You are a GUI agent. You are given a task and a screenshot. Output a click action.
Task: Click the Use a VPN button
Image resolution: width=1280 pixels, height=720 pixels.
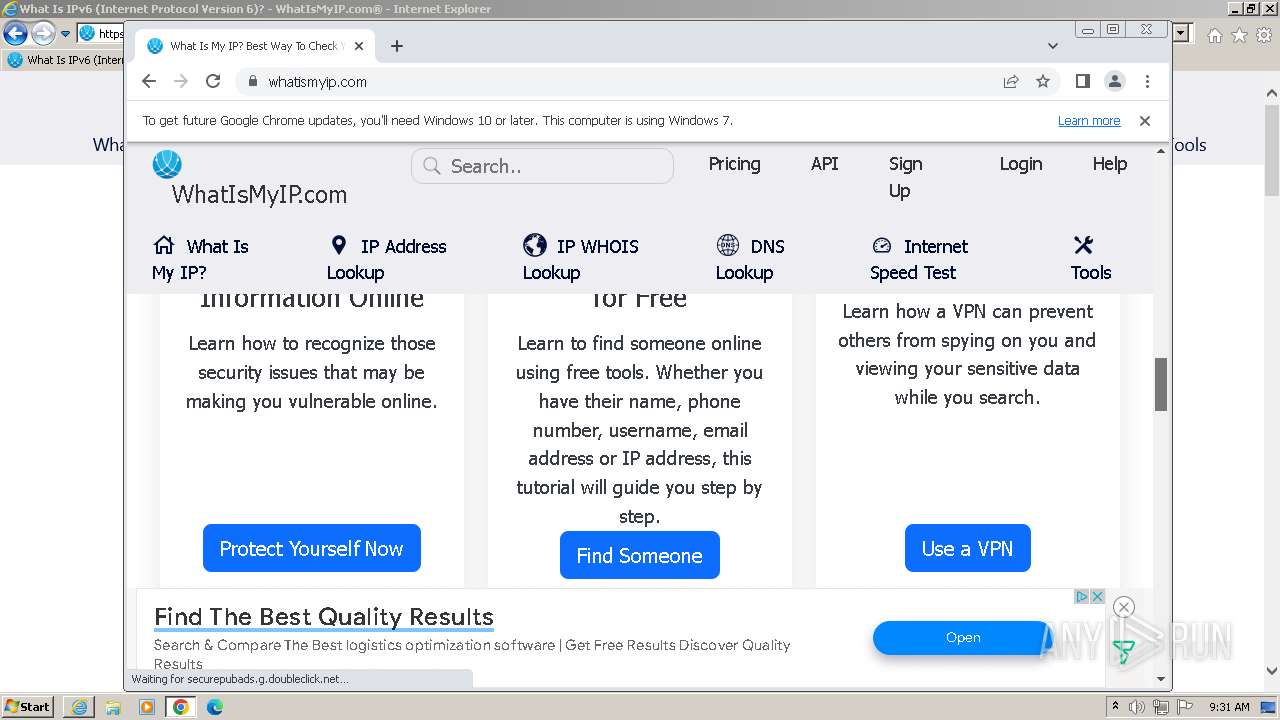coord(968,548)
